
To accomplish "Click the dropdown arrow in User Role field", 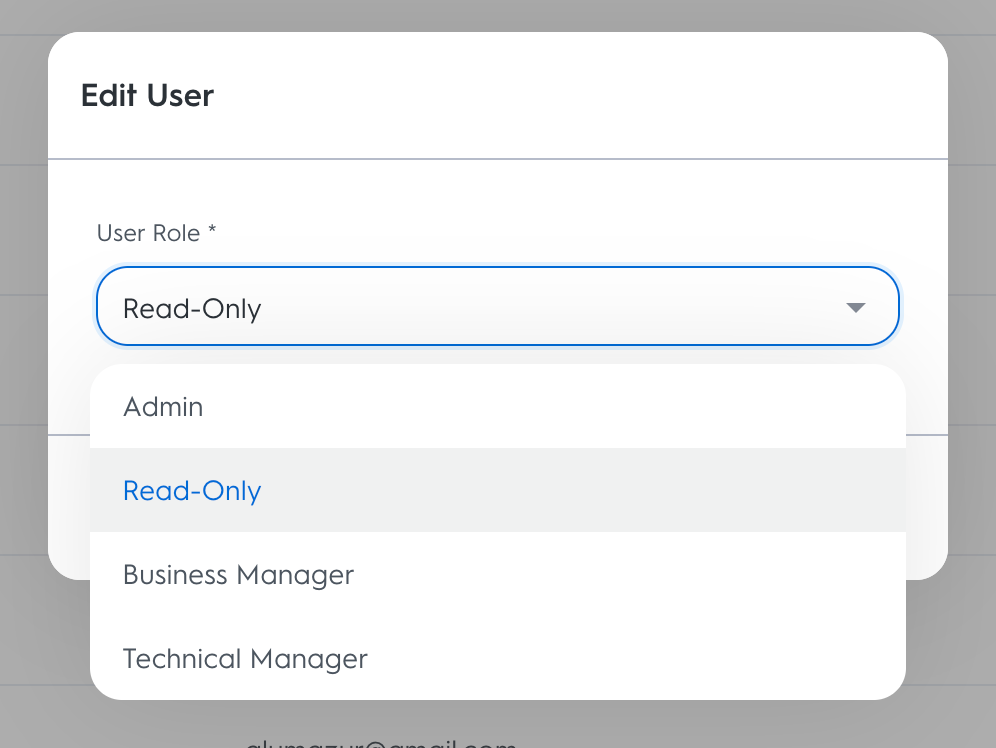I will (855, 307).
